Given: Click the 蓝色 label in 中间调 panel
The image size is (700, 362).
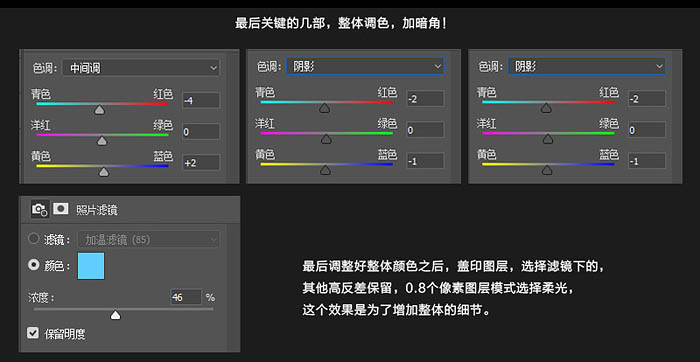Looking at the screenshot, I should [x=163, y=156].
